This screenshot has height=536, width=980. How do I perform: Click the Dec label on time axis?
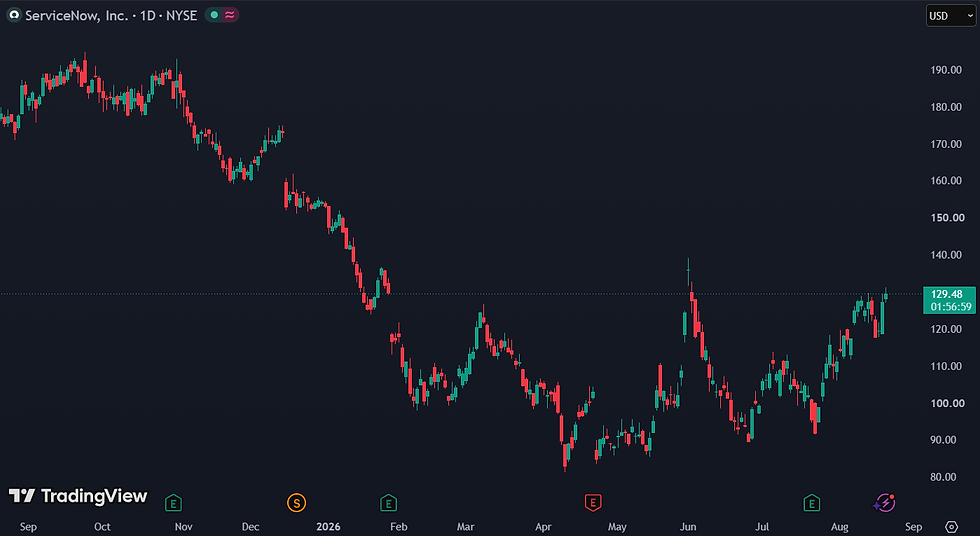point(250,527)
